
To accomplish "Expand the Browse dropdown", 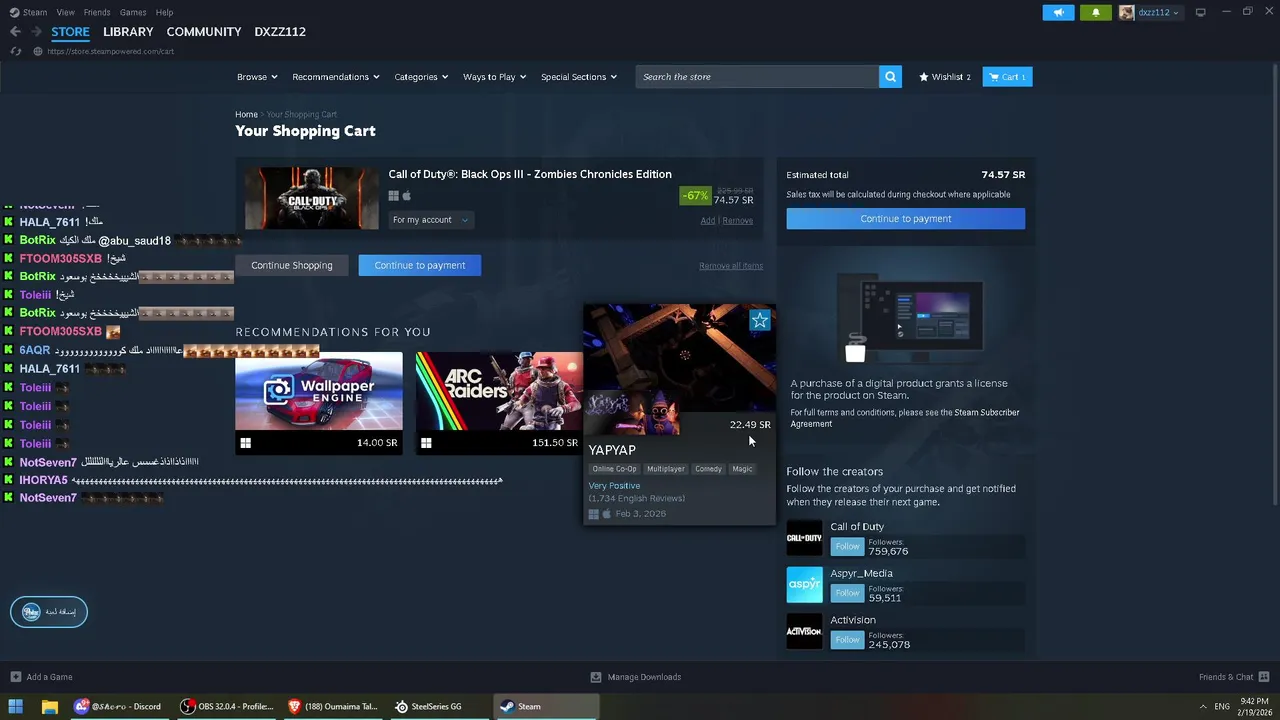I will coord(257,77).
